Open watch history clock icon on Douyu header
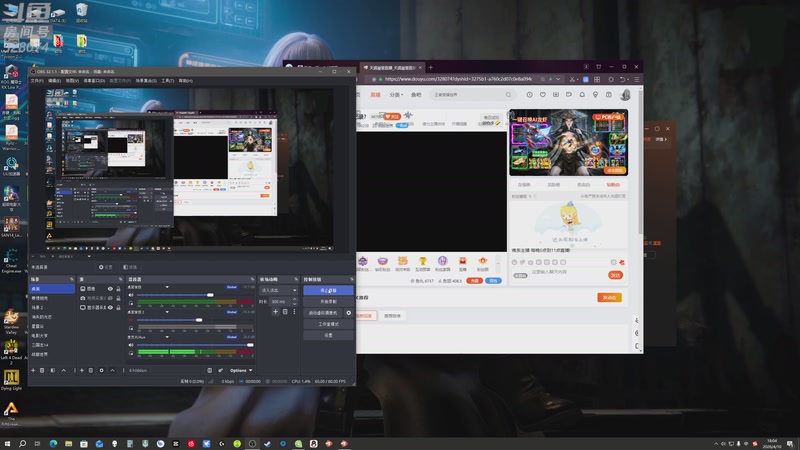 tap(530, 94)
